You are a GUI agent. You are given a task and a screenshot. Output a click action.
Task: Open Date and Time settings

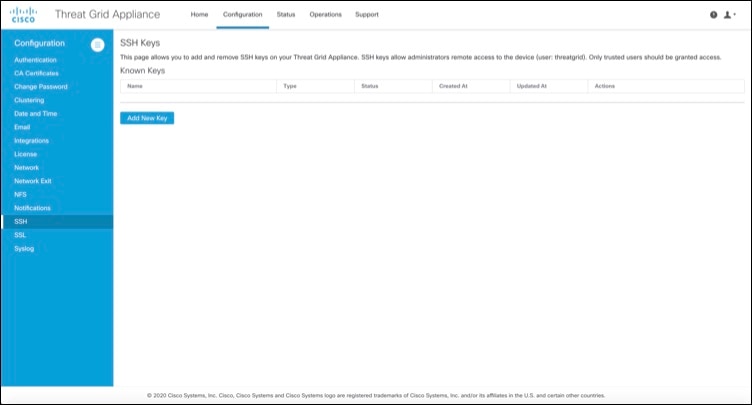35,114
